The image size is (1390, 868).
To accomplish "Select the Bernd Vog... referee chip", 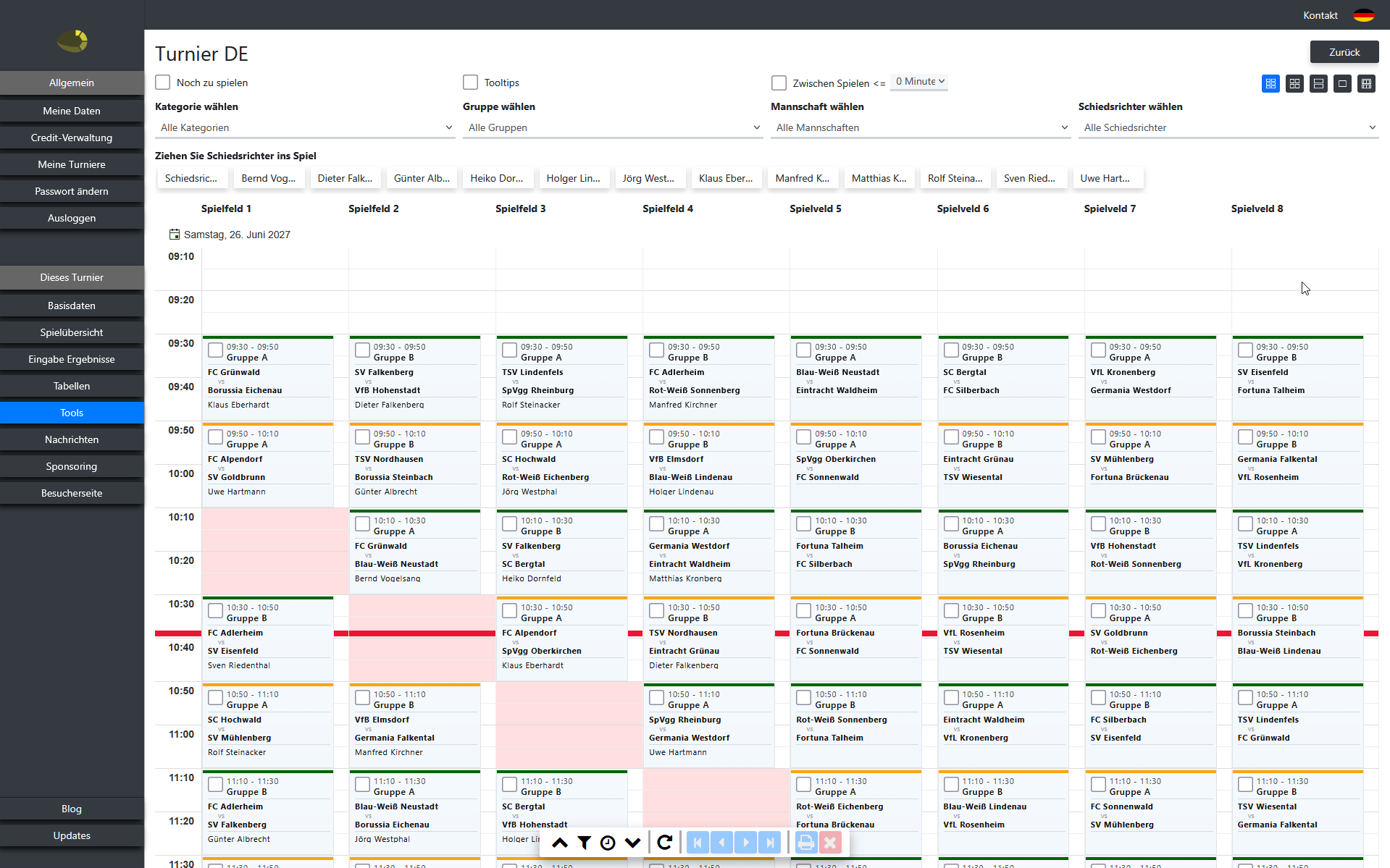I will [x=268, y=178].
